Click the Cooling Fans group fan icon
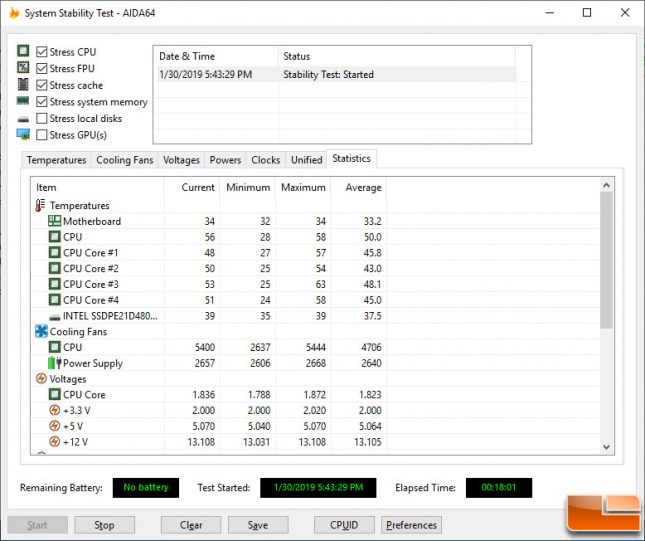The height and width of the screenshot is (541, 645). pyautogui.click(x=41, y=331)
